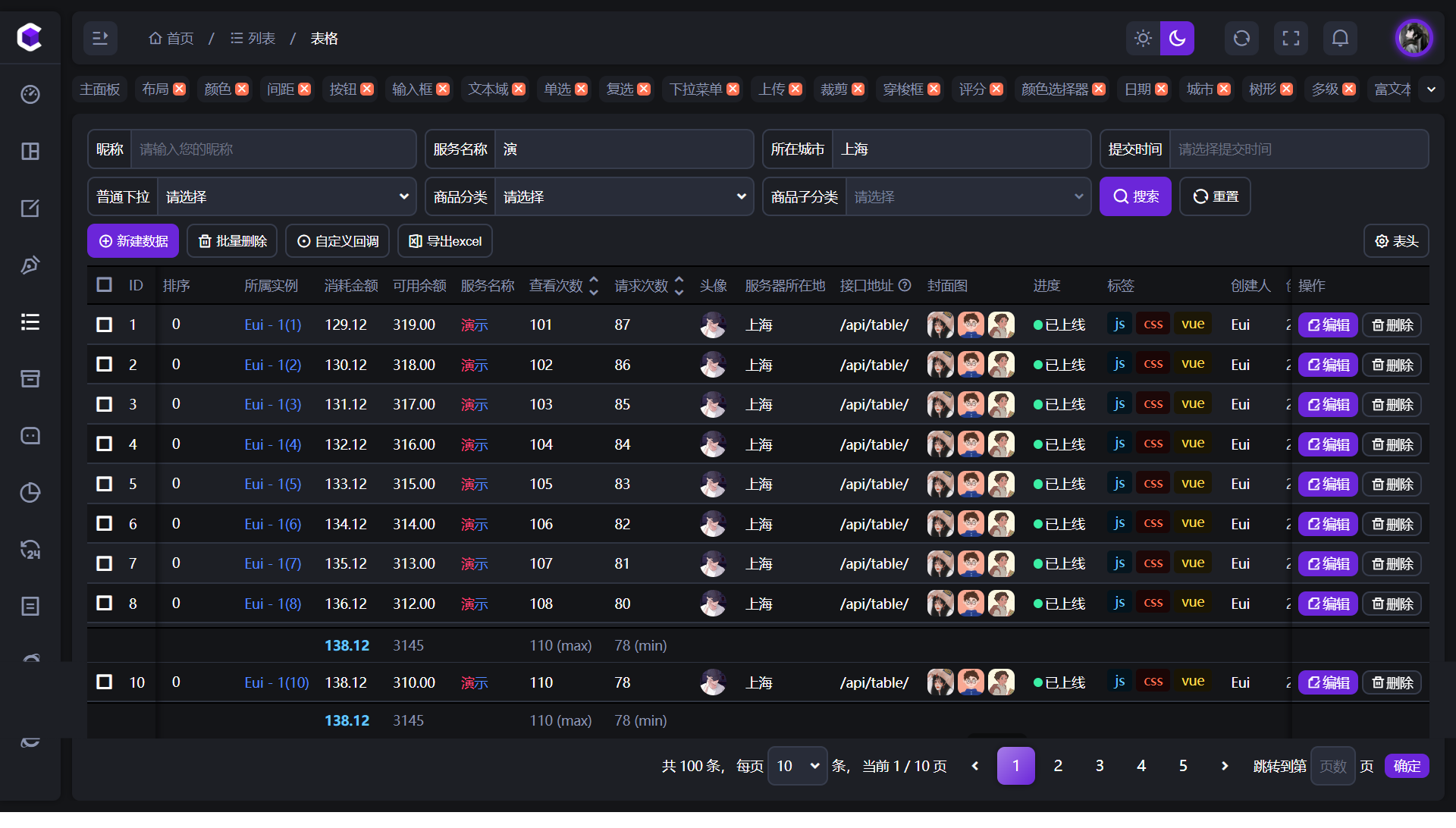Close the 颜色选择器 tab
Viewport: 1456px width, 828px height.
pyautogui.click(x=1099, y=89)
